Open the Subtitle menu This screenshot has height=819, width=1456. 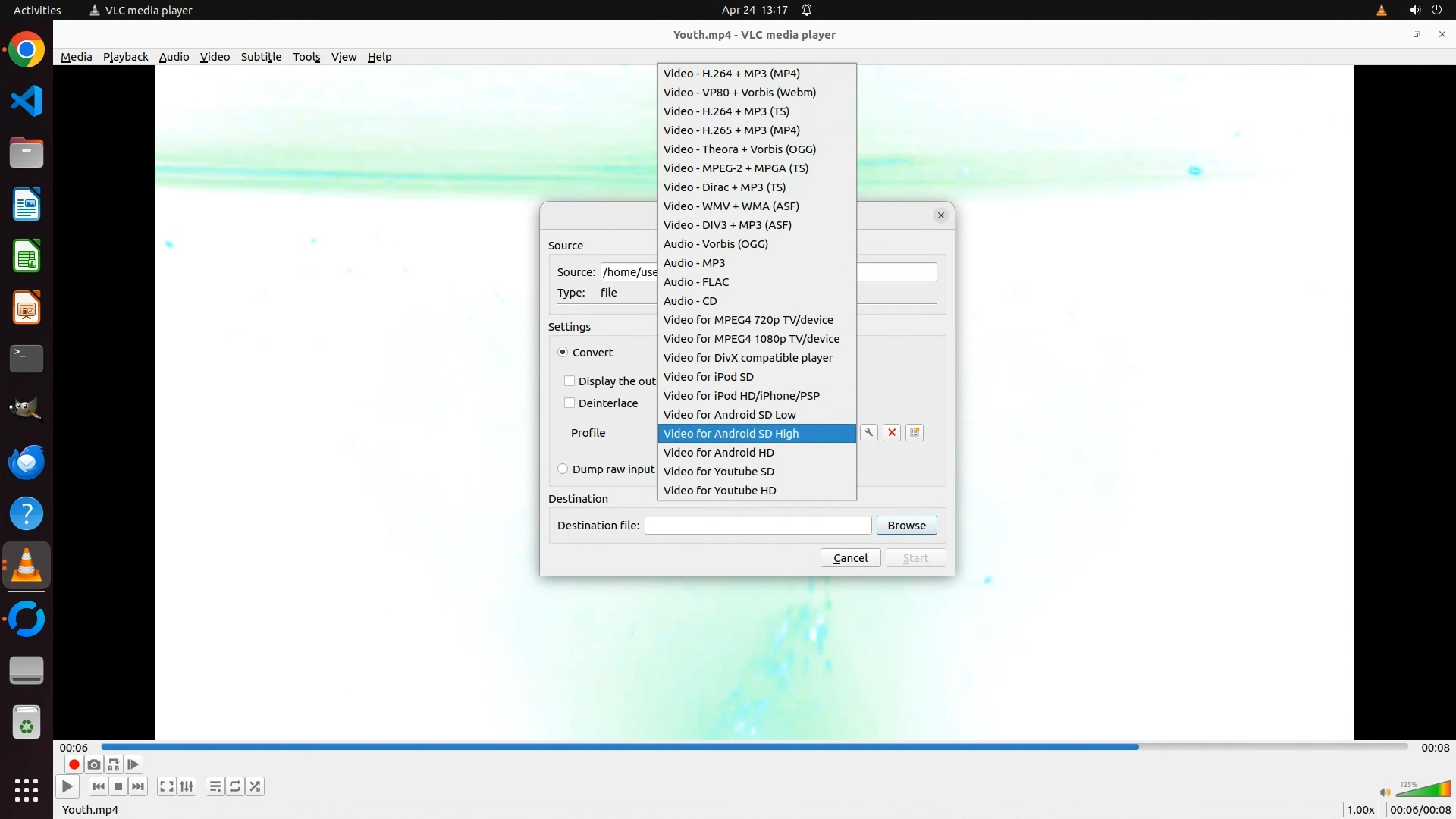click(261, 57)
